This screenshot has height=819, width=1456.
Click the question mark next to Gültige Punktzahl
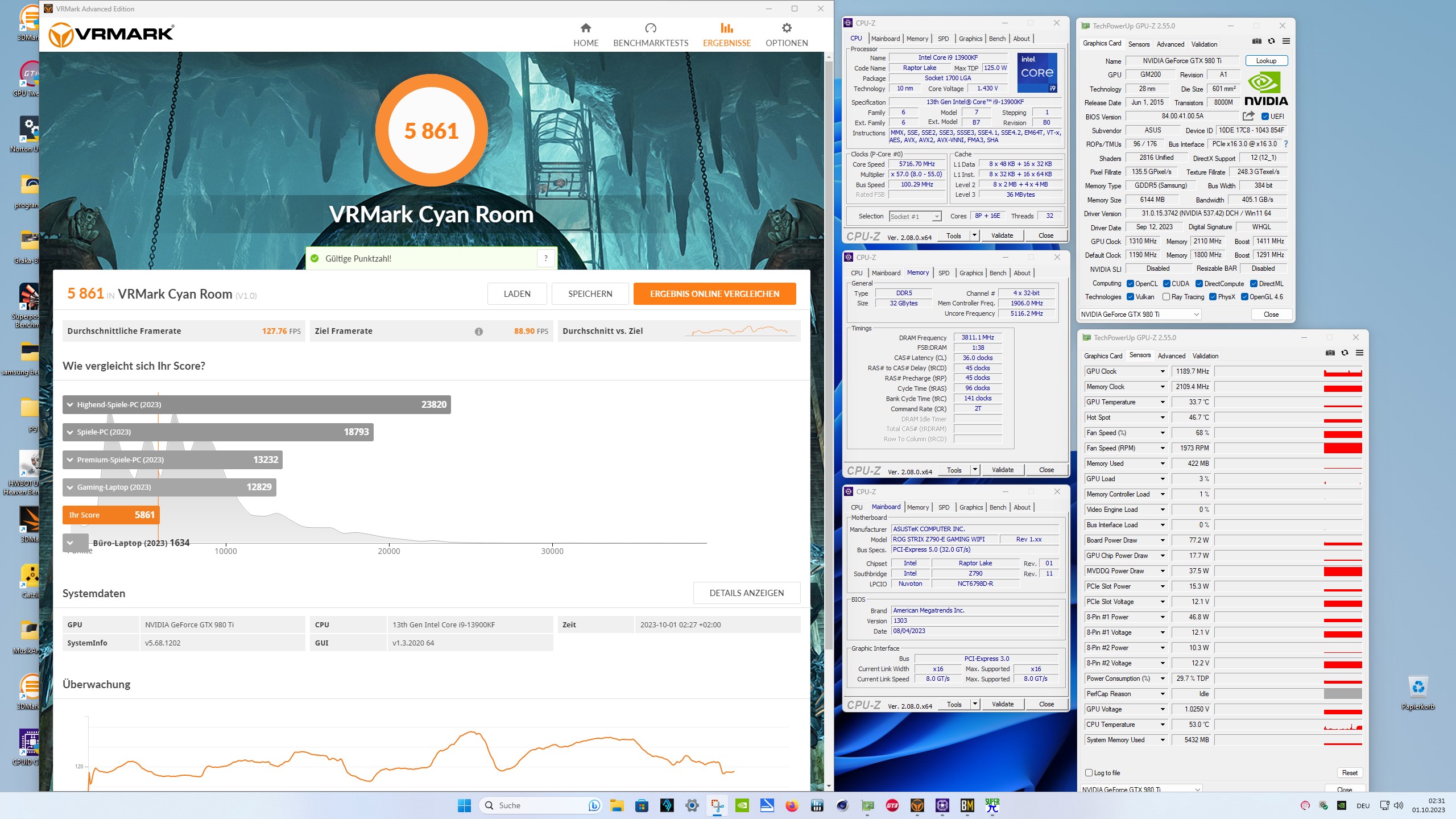[545, 258]
